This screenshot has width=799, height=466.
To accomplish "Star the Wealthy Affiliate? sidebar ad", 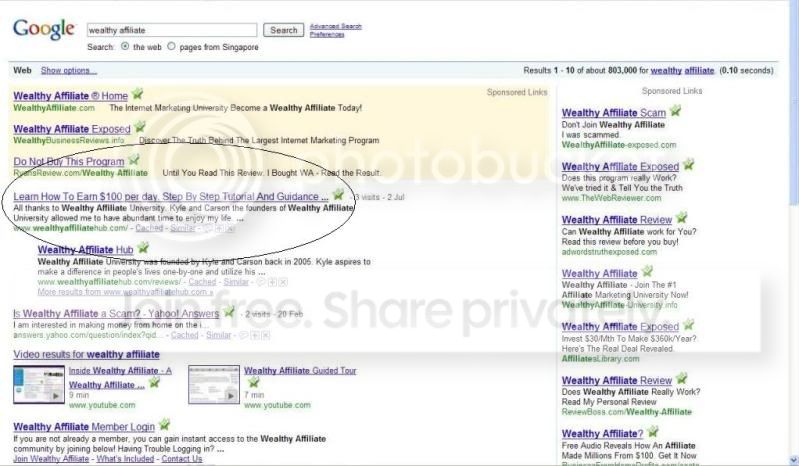I will point(653,432).
